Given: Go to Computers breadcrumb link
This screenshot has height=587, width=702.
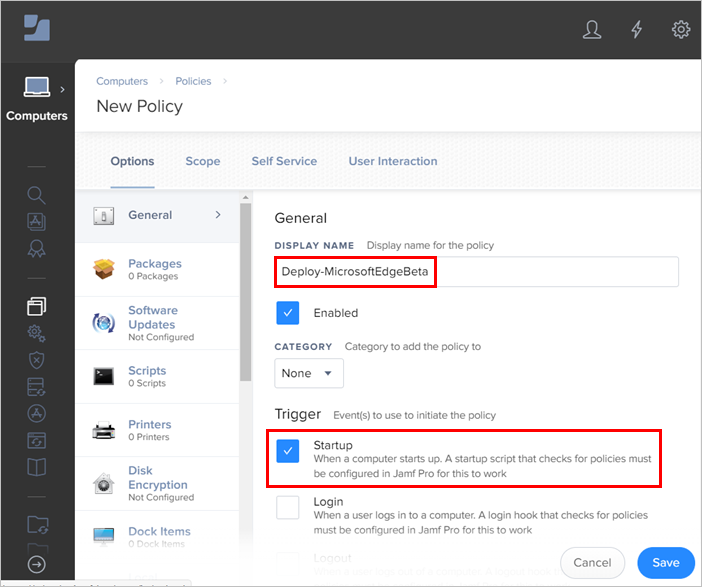Looking at the screenshot, I should point(122,81).
